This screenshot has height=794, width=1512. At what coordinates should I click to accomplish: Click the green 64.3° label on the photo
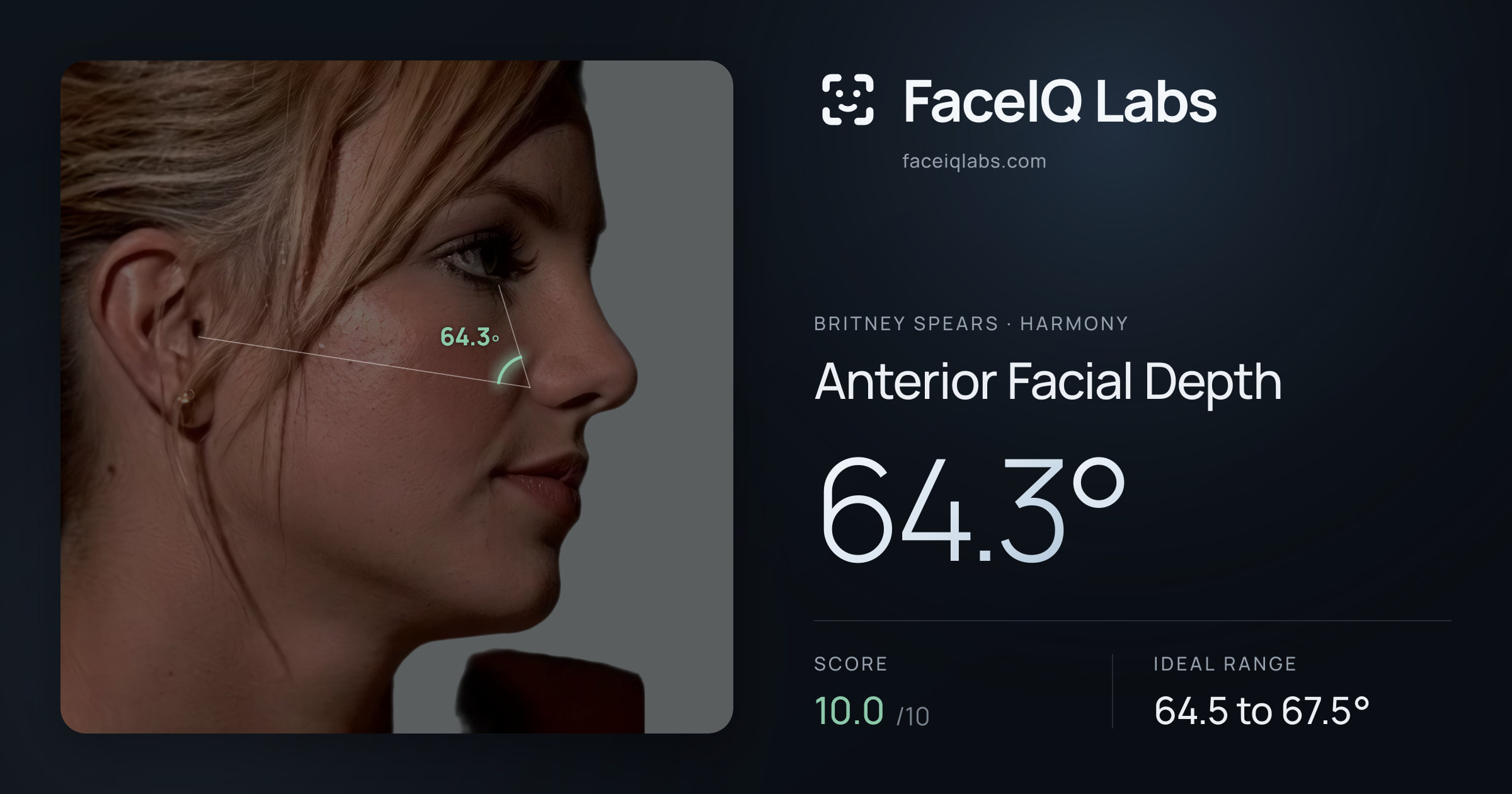tap(469, 337)
